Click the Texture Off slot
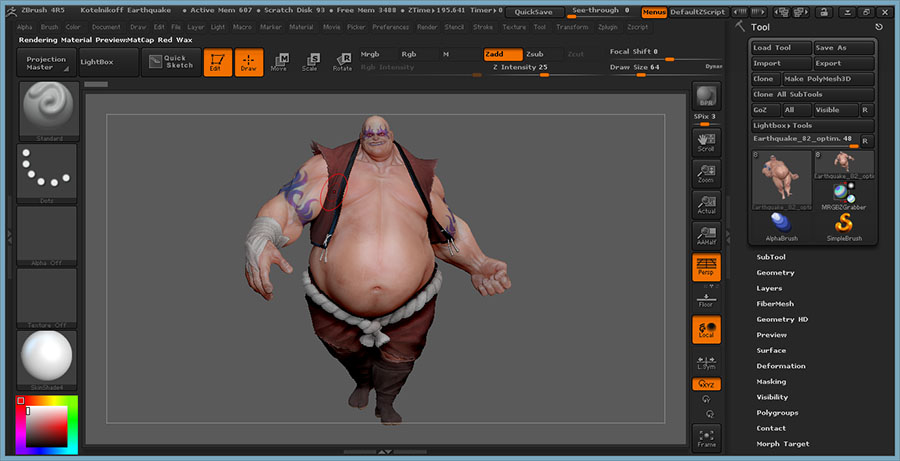 tap(48, 298)
